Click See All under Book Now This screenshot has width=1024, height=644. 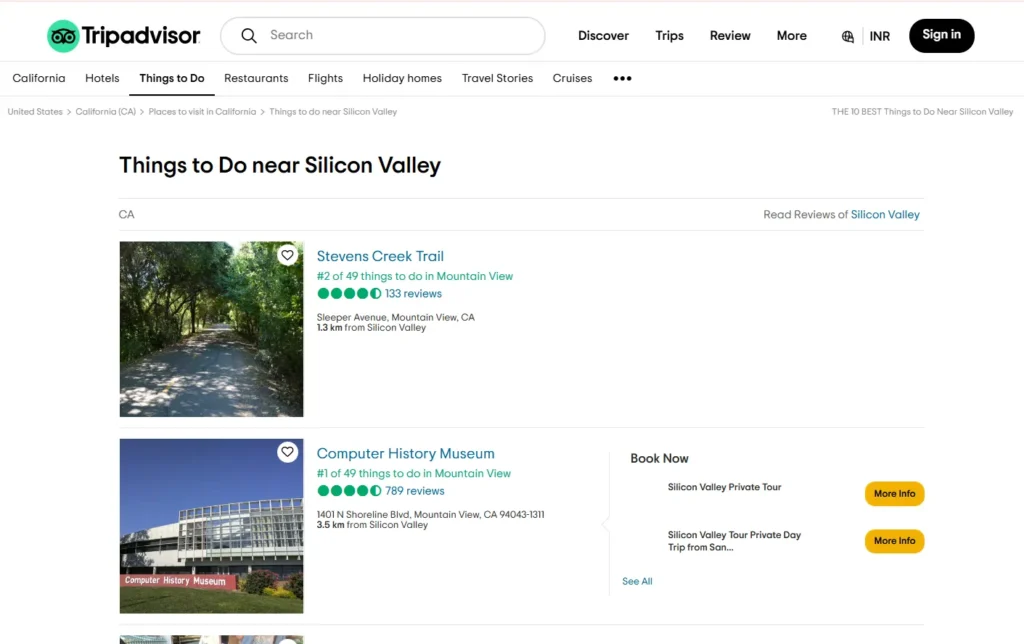point(637,581)
